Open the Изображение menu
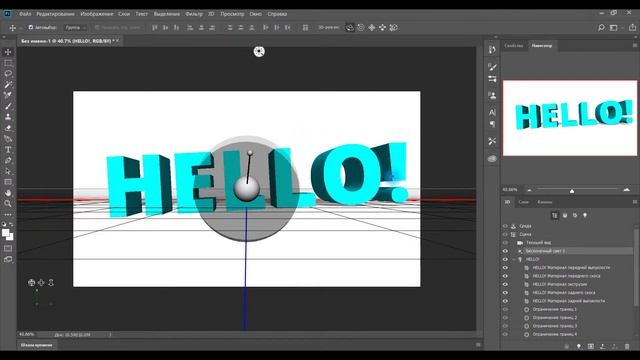 [x=97, y=14]
